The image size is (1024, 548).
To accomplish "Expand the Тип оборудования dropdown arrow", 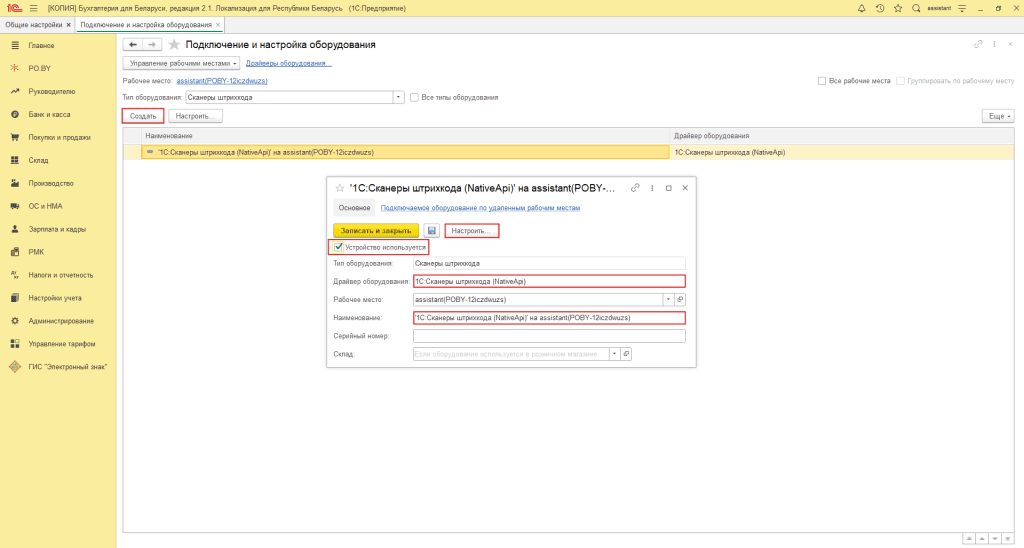I will (399, 97).
